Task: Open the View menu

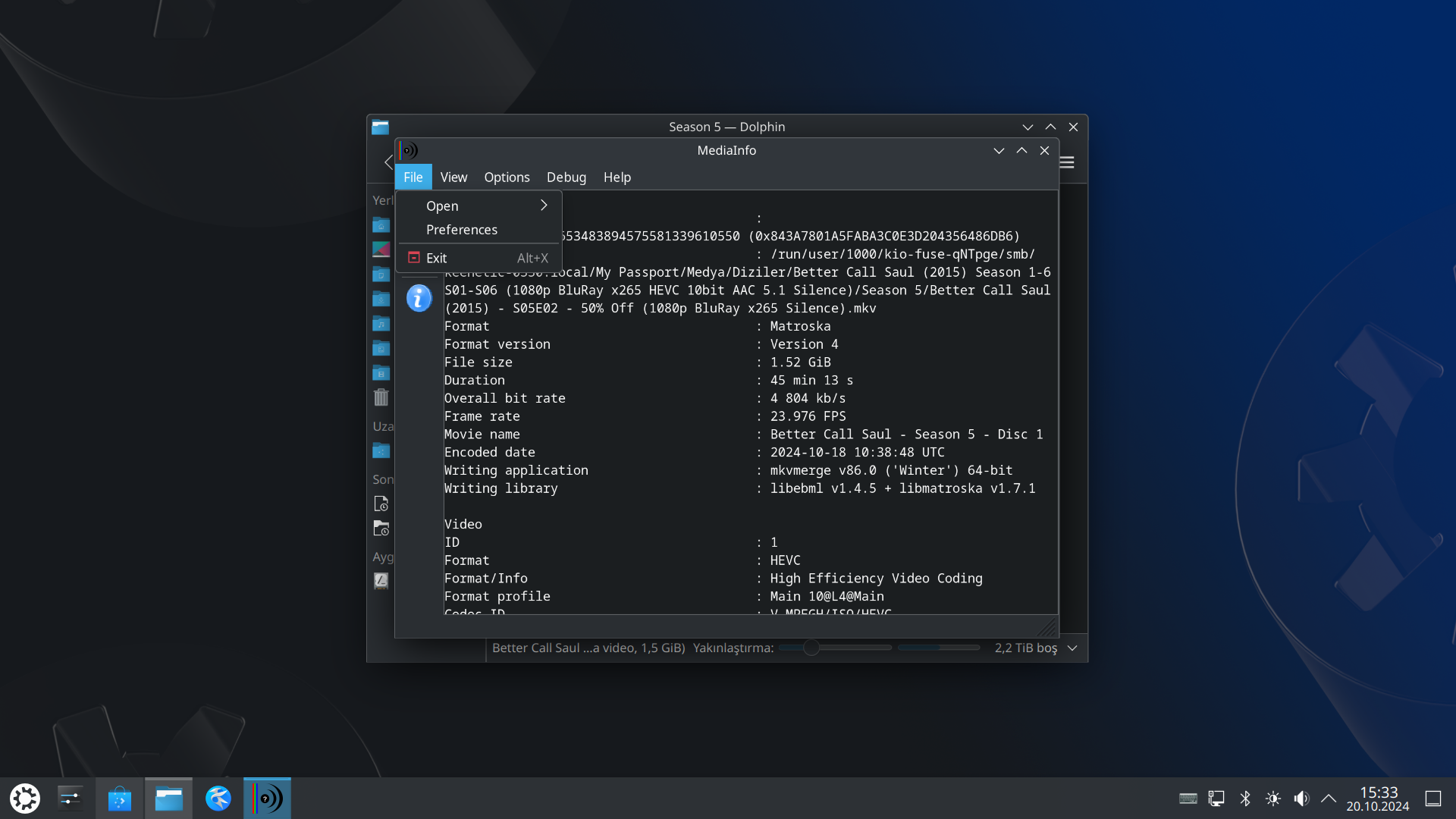Action: [453, 177]
